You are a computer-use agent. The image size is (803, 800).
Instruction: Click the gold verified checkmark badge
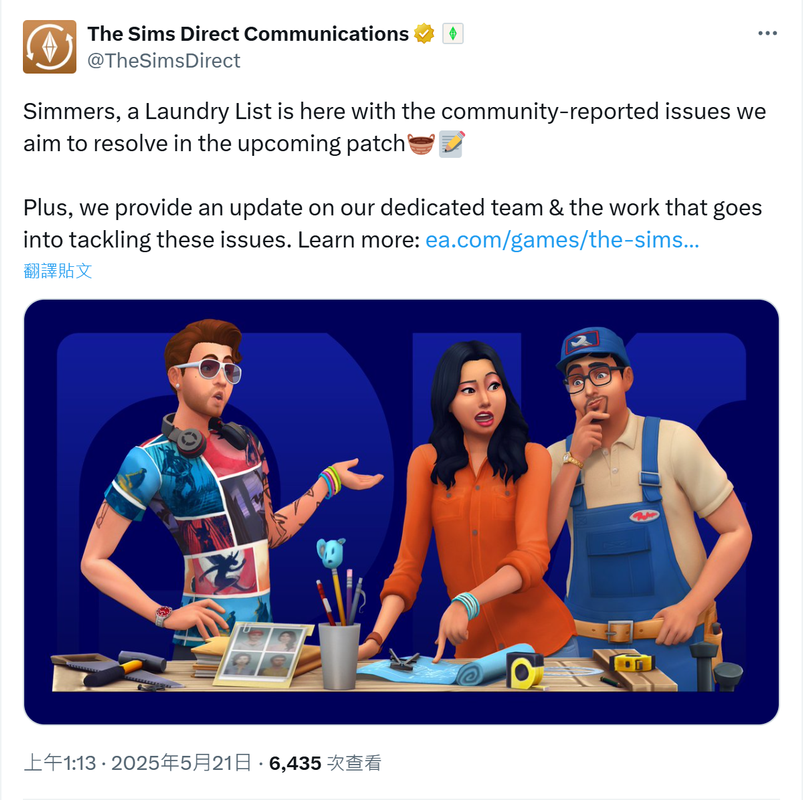424,34
